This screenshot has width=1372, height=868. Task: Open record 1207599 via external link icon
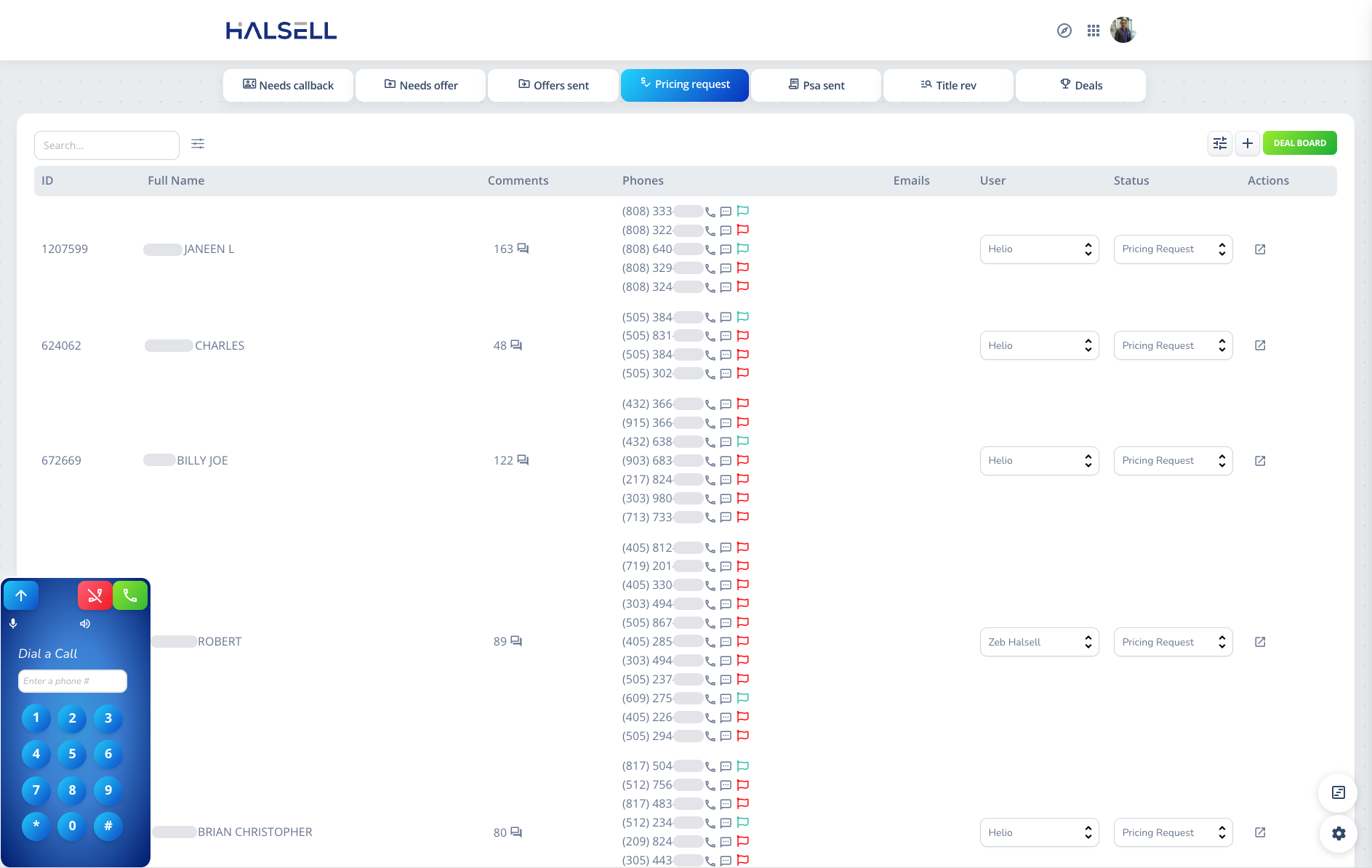click(1260, 249)
